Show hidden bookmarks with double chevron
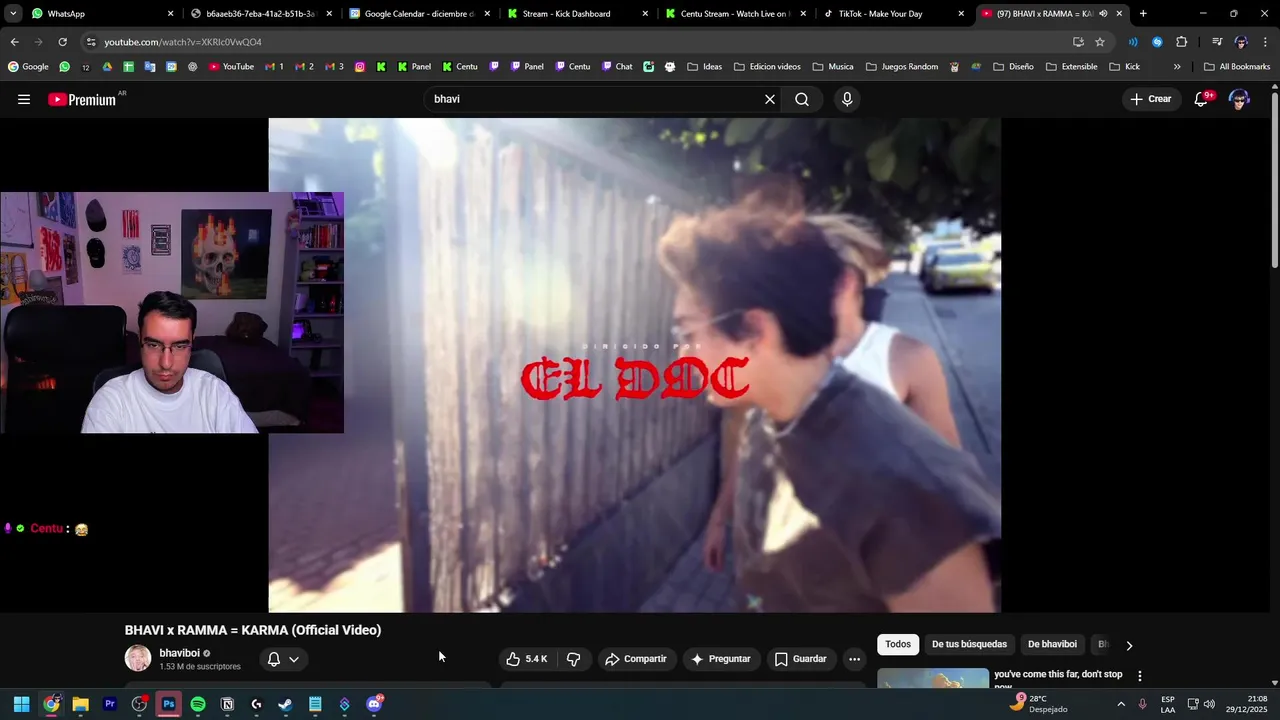Screen dimensions: 1280x720 [x=1177, y=67]
